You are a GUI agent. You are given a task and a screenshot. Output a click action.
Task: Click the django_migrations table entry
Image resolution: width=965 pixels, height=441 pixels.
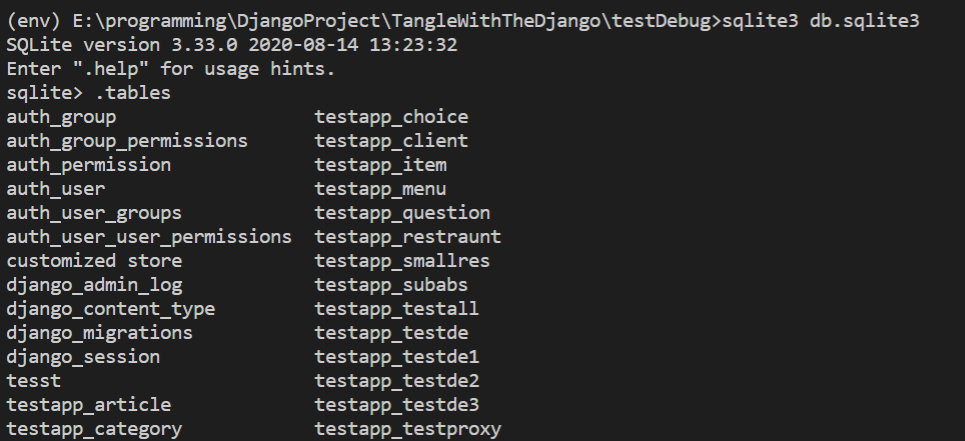[x=100, y=333]
